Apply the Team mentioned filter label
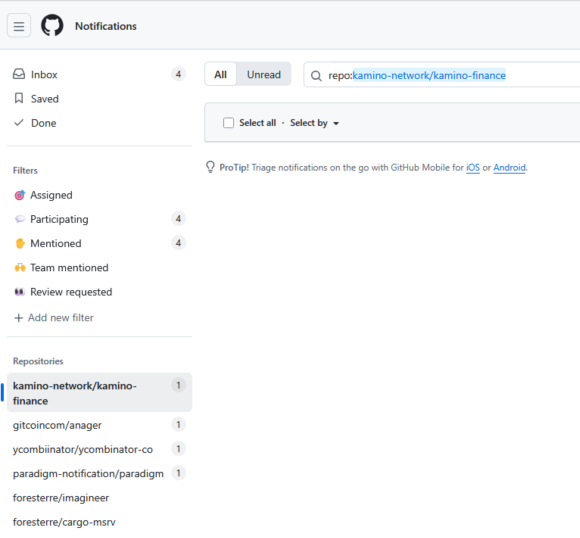The image size is (580, 538). coord(69,268)
